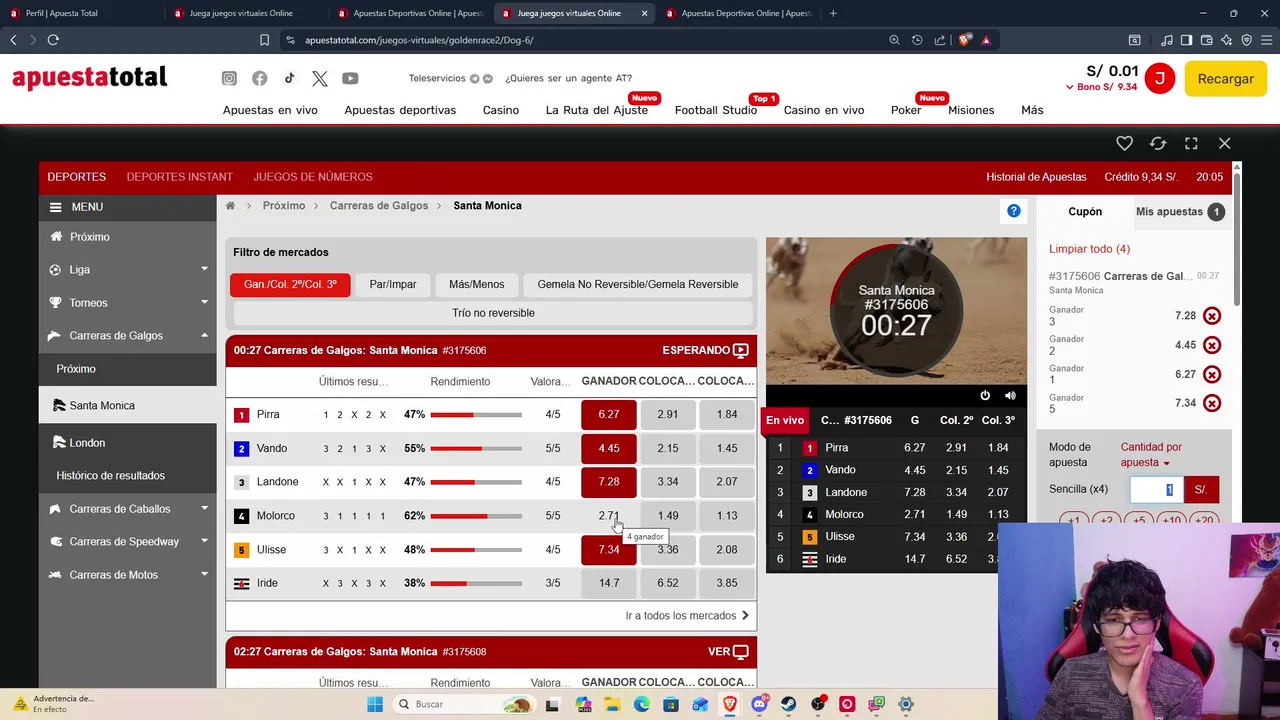Open the TikTok social icon

[x=289, y=78]
